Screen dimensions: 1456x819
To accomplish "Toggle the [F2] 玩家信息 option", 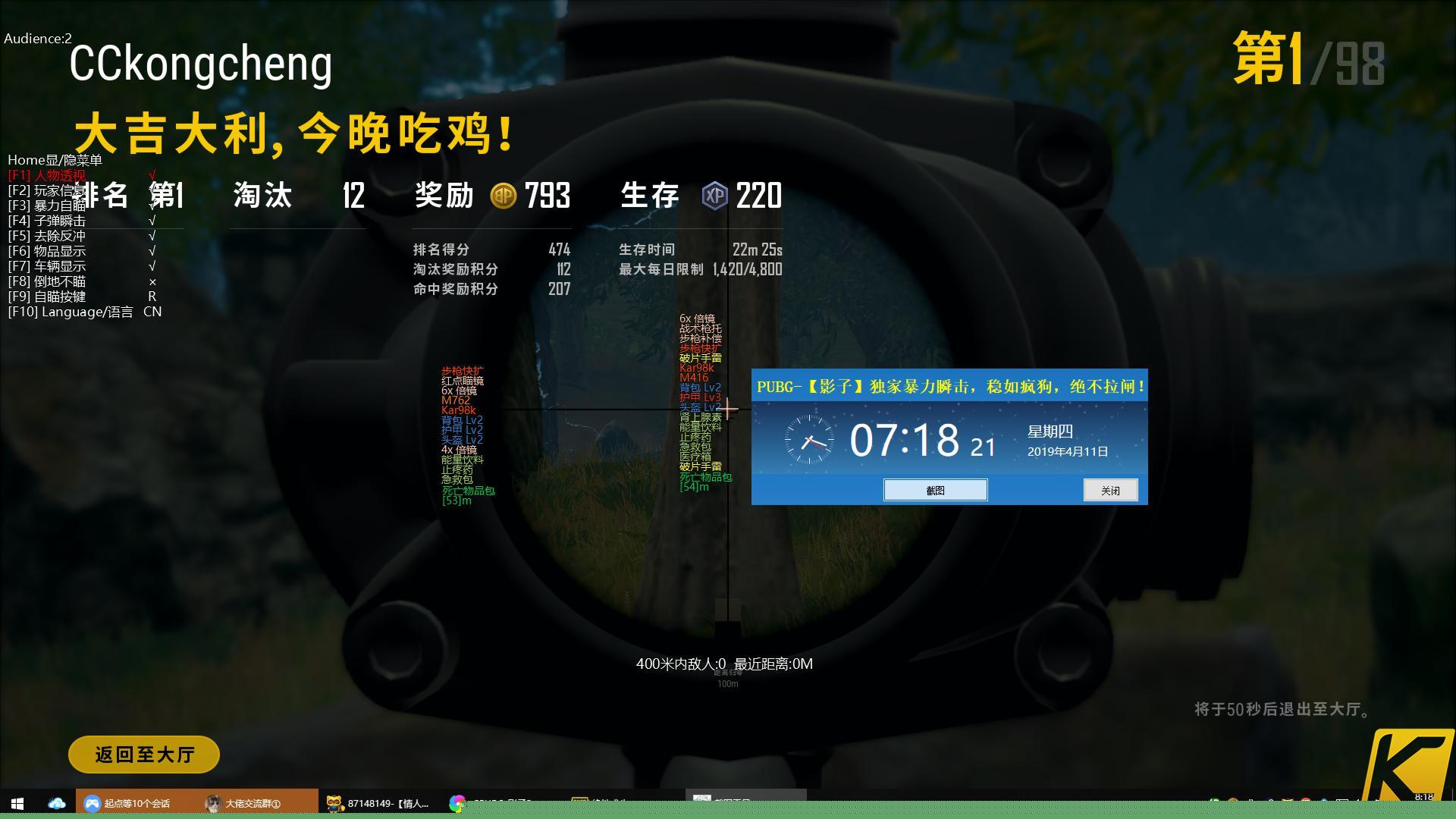I will coord(82,190).
